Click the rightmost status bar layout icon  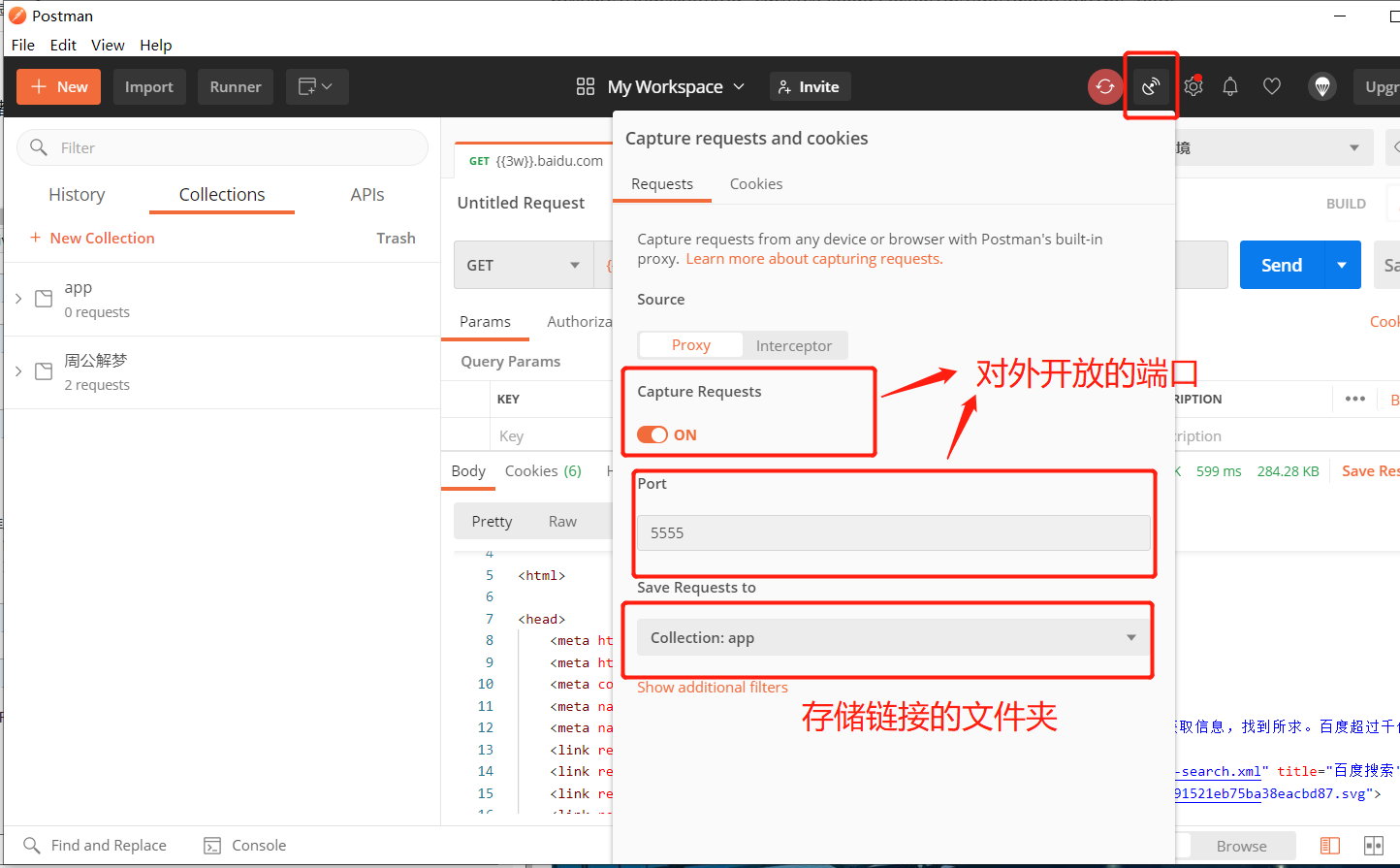click(x=1374, y=846)
